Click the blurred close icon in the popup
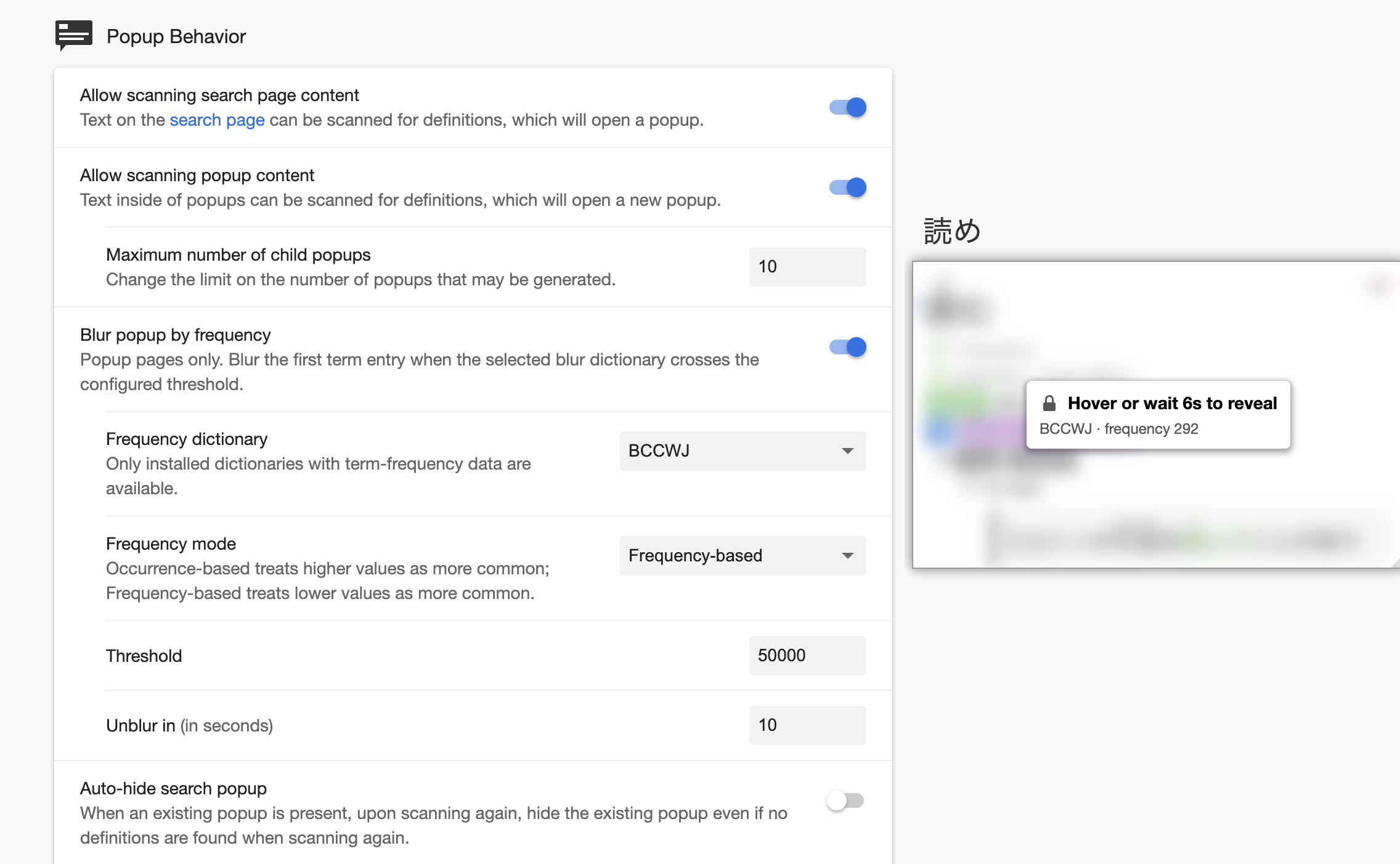The width and height of the screenshot is (1400, 864). 1379,285
